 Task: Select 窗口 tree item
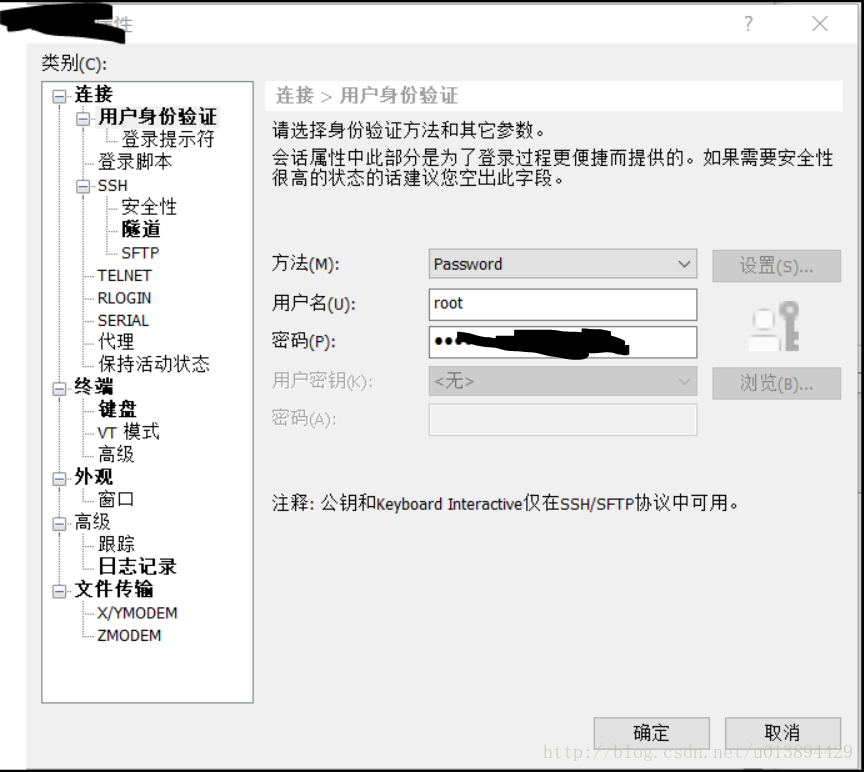pyautogui.click(x=116, y=500)
